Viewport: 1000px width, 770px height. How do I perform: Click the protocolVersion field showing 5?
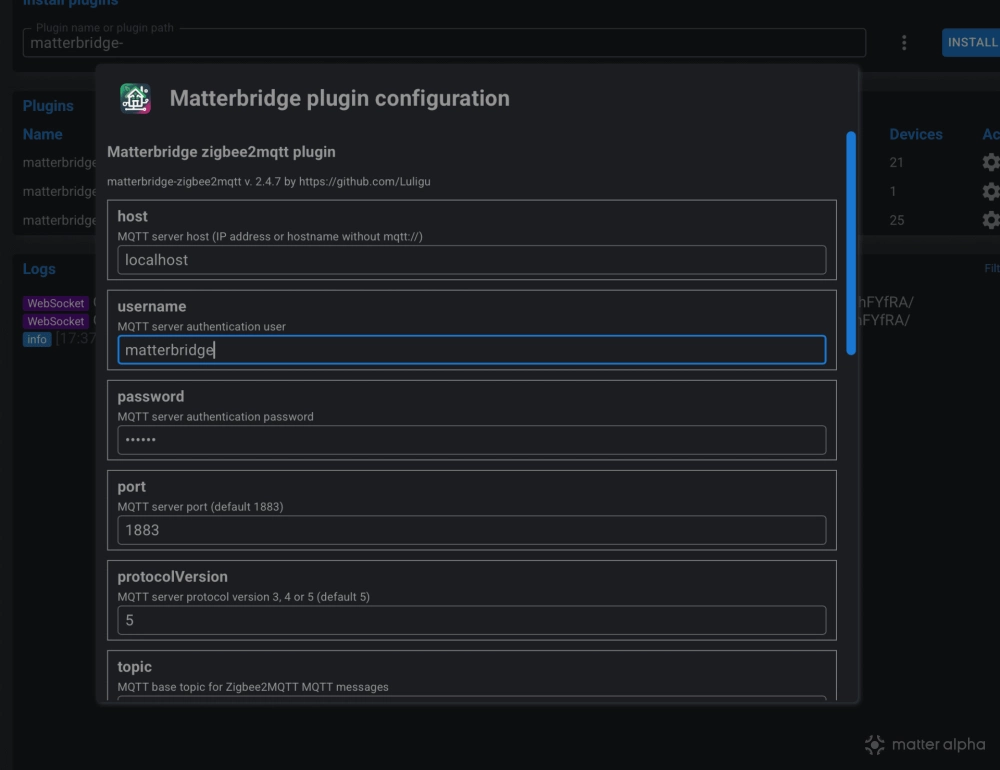[x=471, y=620]
